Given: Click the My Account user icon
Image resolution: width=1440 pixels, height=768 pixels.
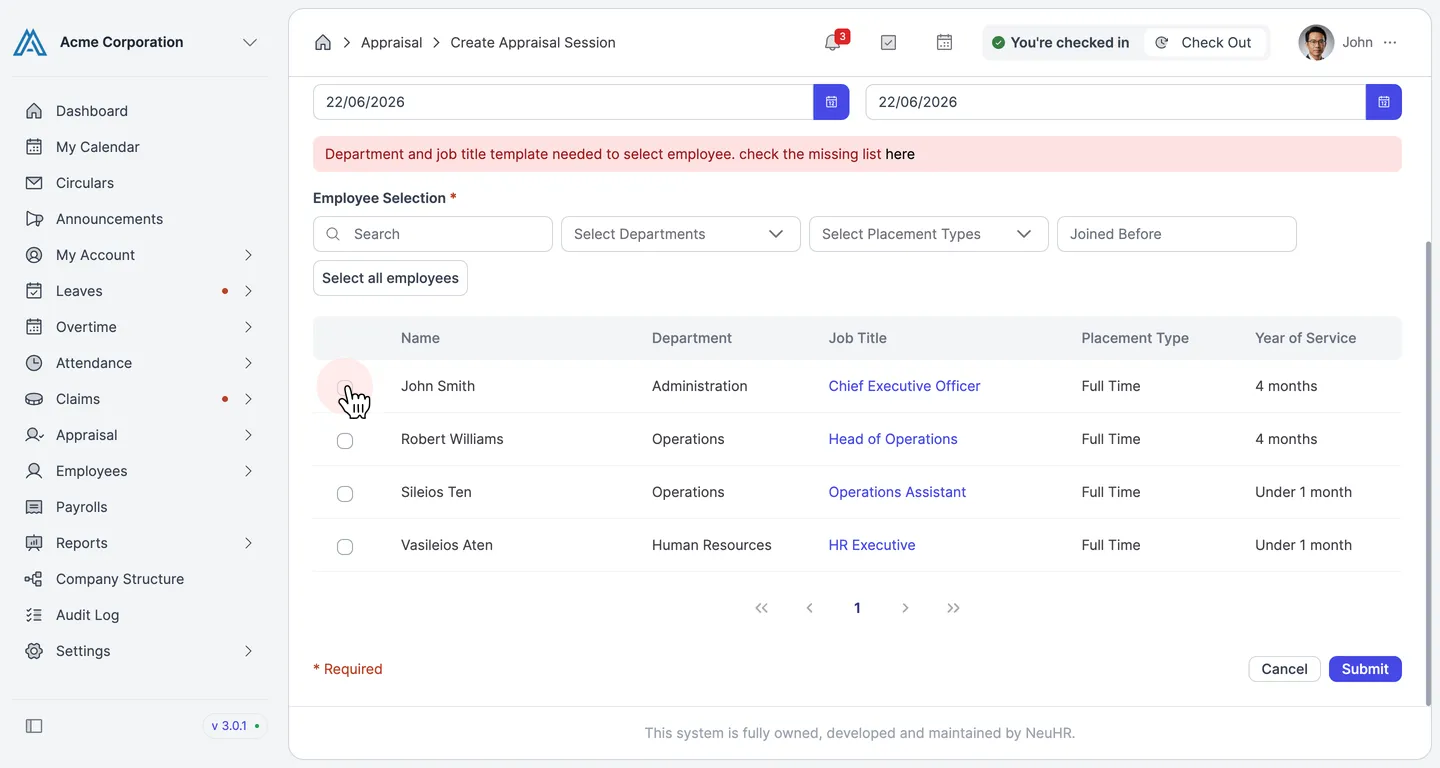Looking at the screenshot, I should 34,255.
